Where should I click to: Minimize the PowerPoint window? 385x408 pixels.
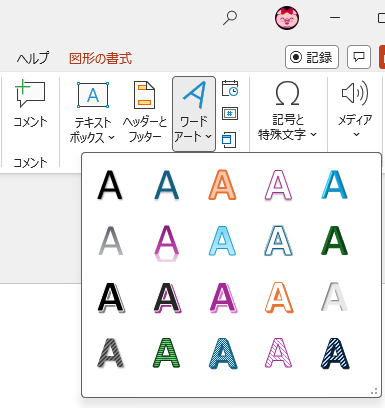[x=335, y=18]
